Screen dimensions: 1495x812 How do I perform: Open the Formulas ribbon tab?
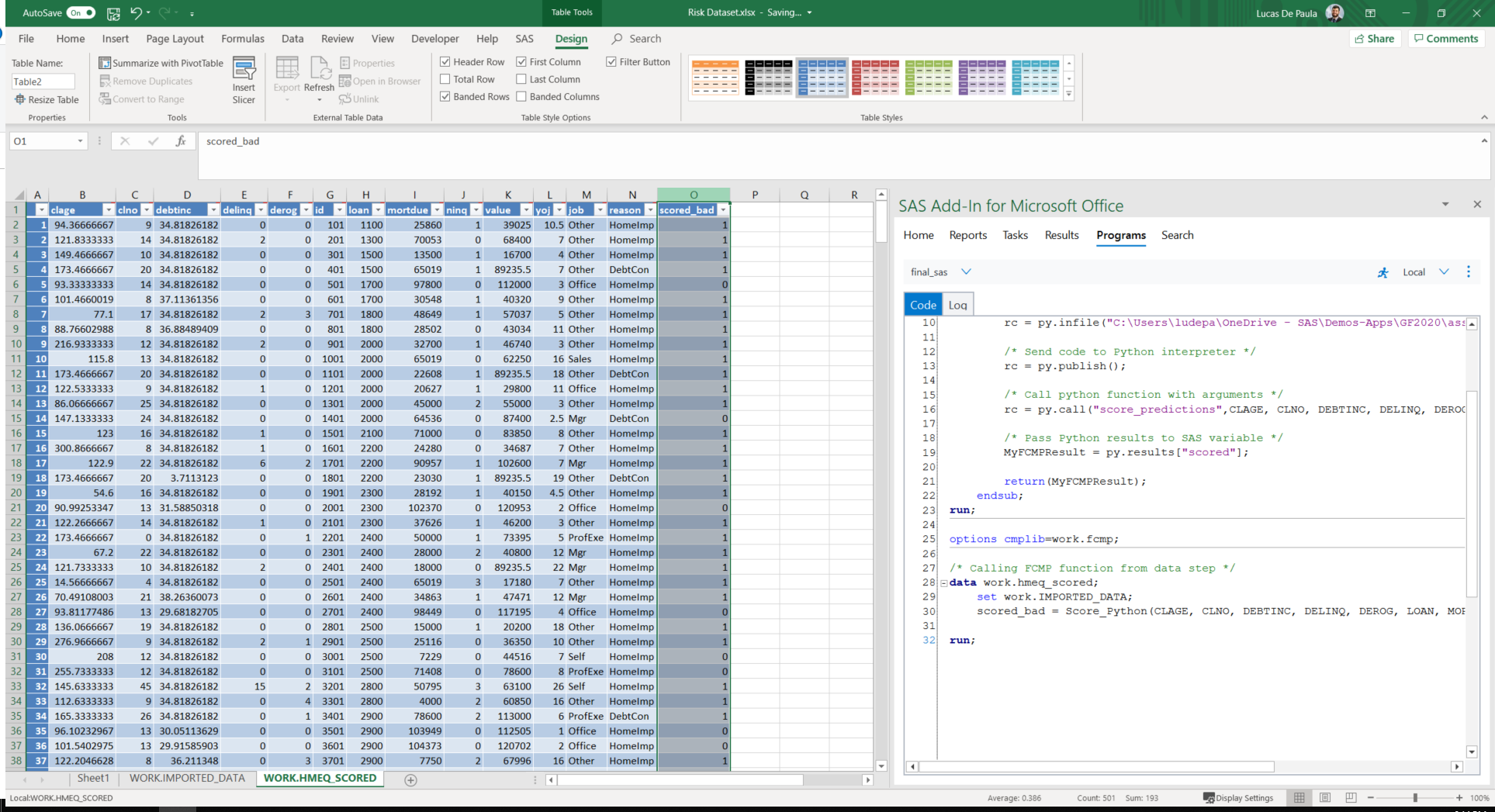(243, 39)
